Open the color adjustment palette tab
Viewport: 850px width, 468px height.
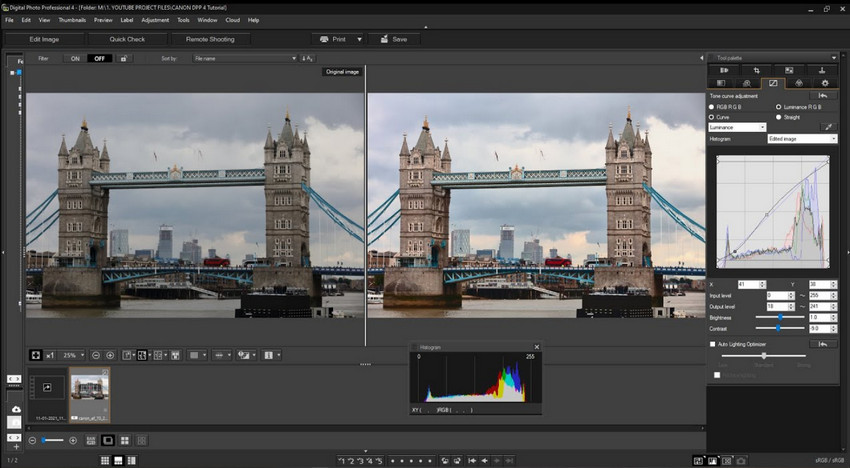coord(799,84)
